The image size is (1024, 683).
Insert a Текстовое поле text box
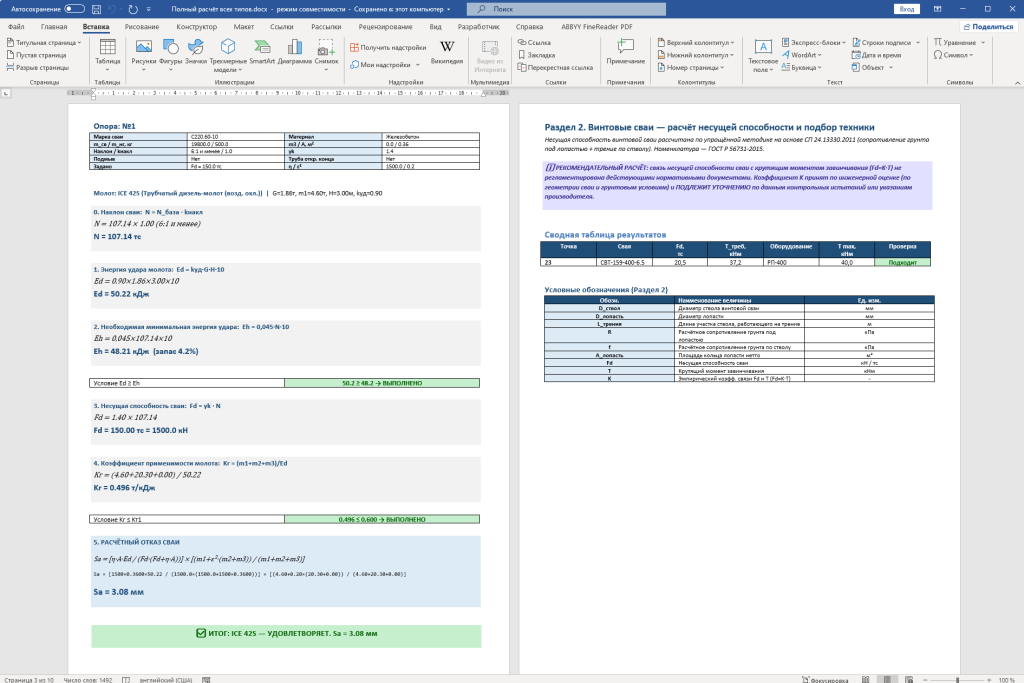click(x=763, y=55)
